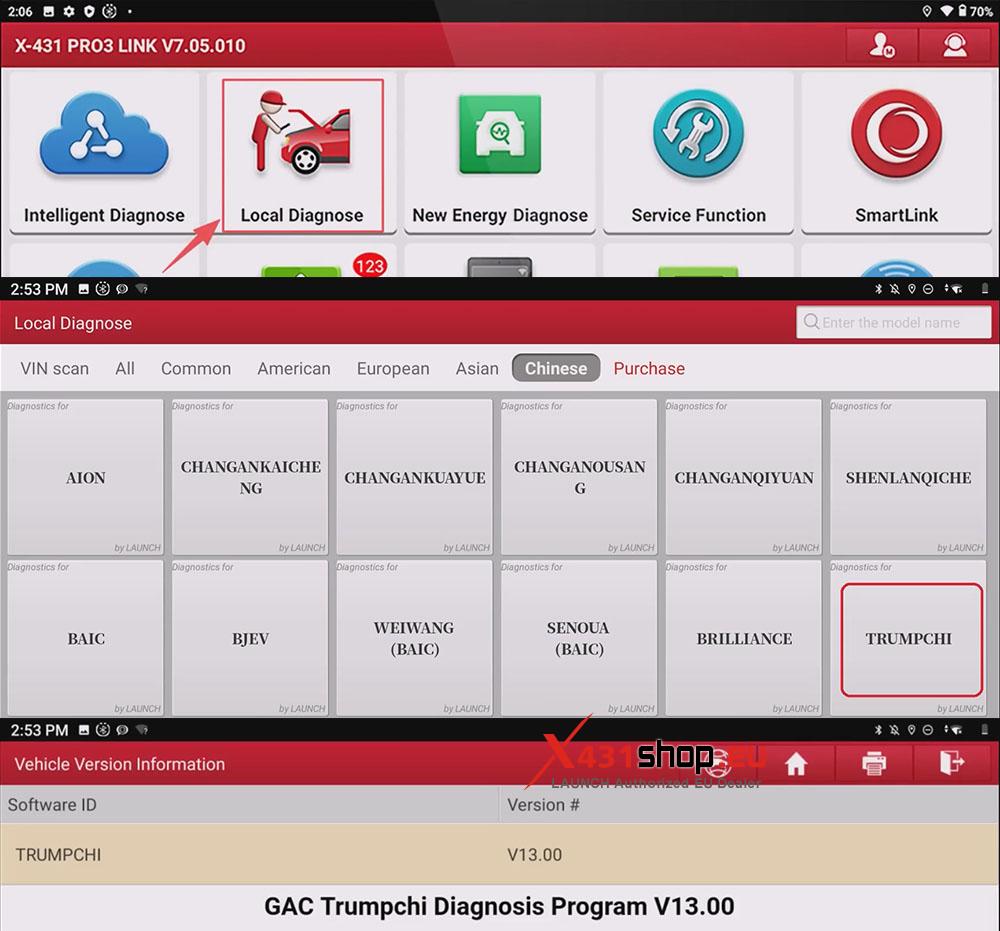Click X-431 PRO3 LINK V7.05.010 title
1000x931 pixels.
point(130,46)
